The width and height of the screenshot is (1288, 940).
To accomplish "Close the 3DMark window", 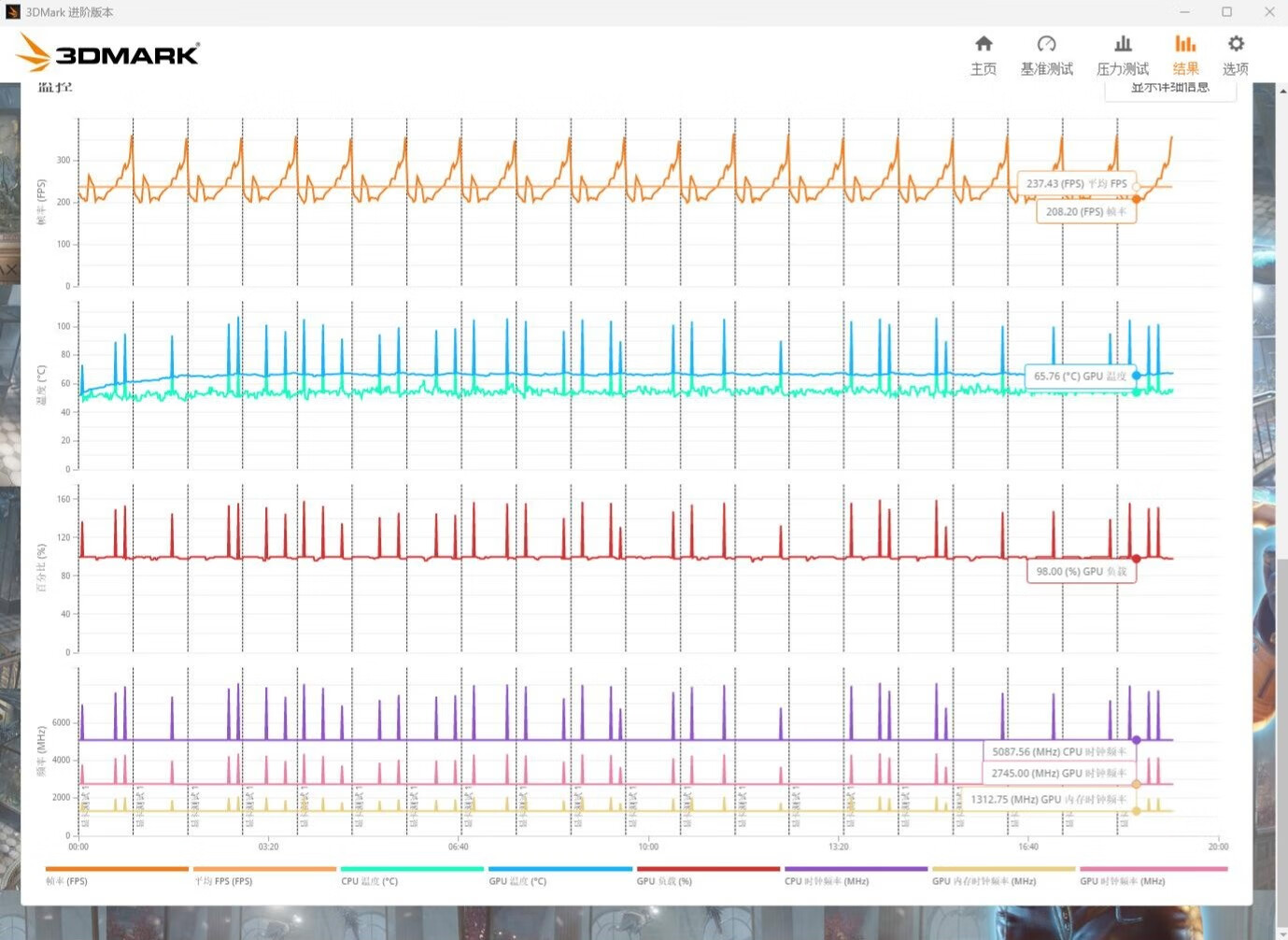I will point(1269,12).
